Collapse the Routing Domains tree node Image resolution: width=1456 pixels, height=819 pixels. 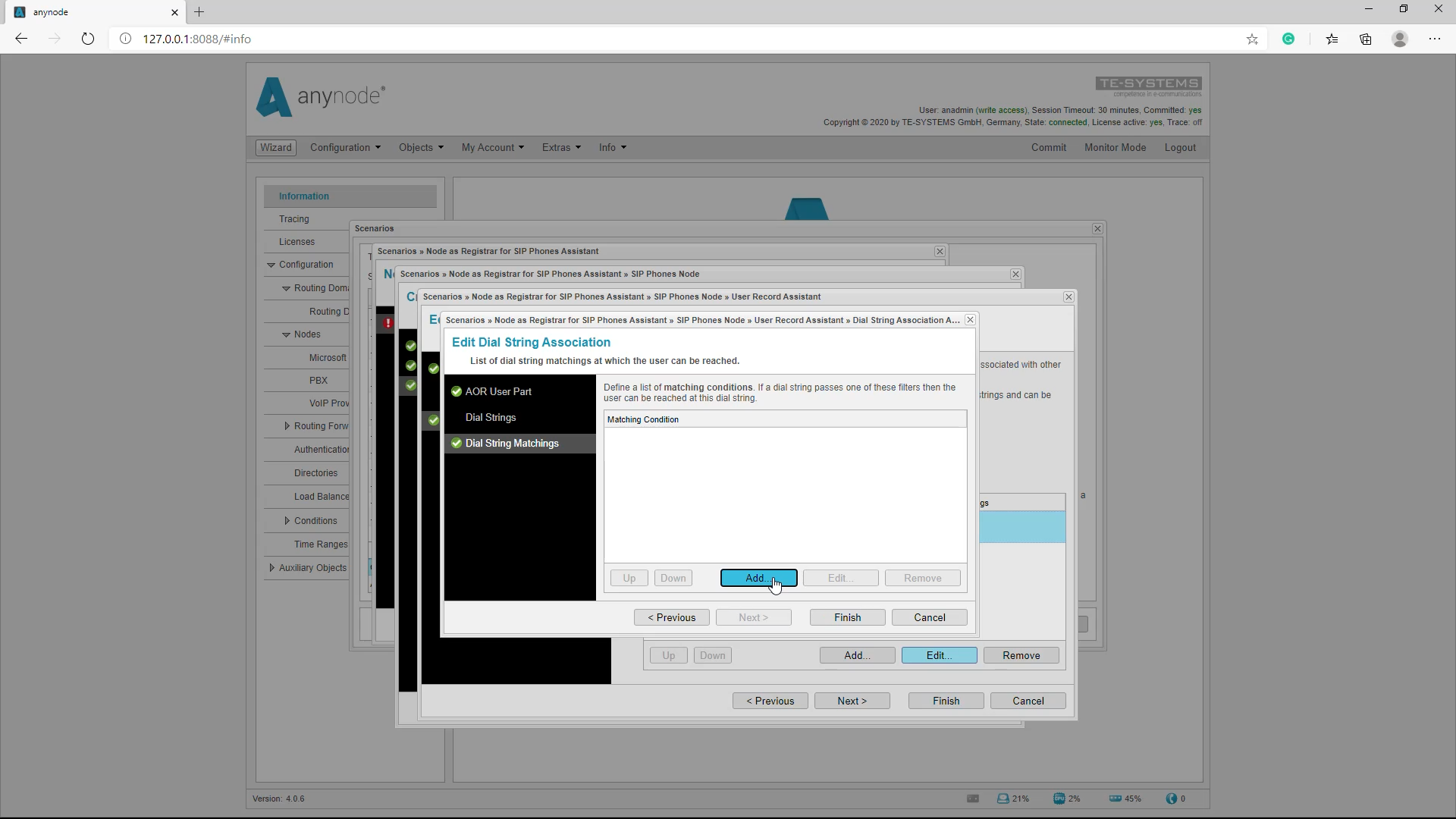pyautogui.click(x=286, y=288)
